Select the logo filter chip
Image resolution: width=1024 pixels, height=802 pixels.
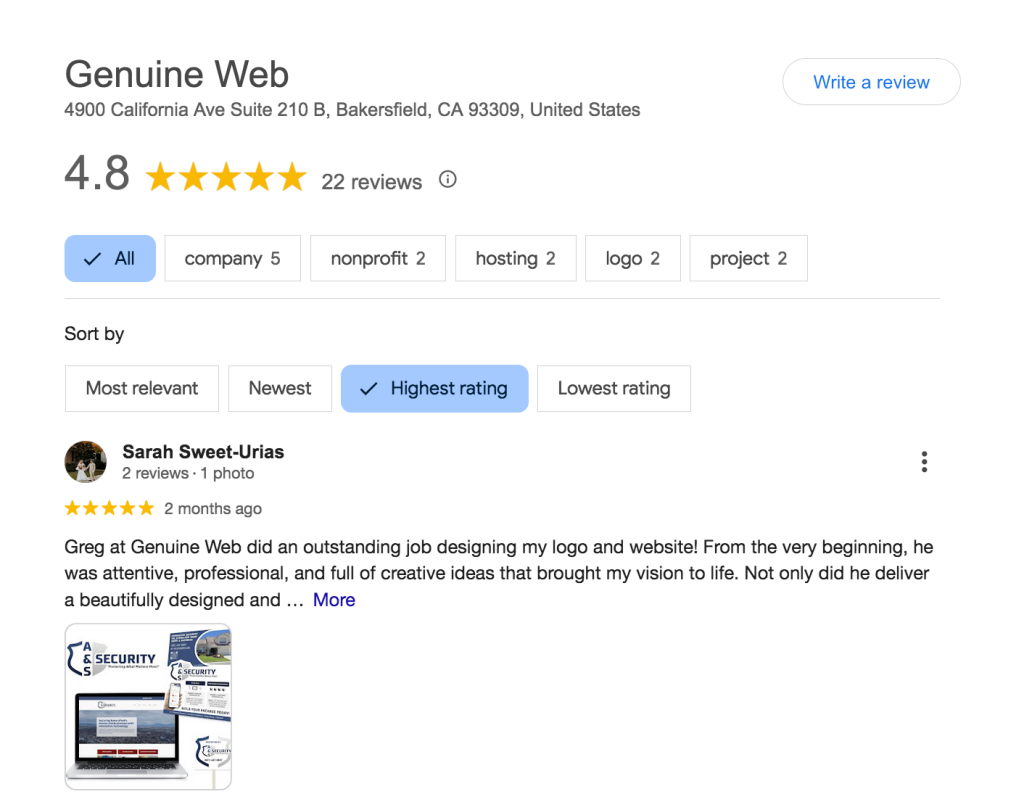click(x=632, y=258)
